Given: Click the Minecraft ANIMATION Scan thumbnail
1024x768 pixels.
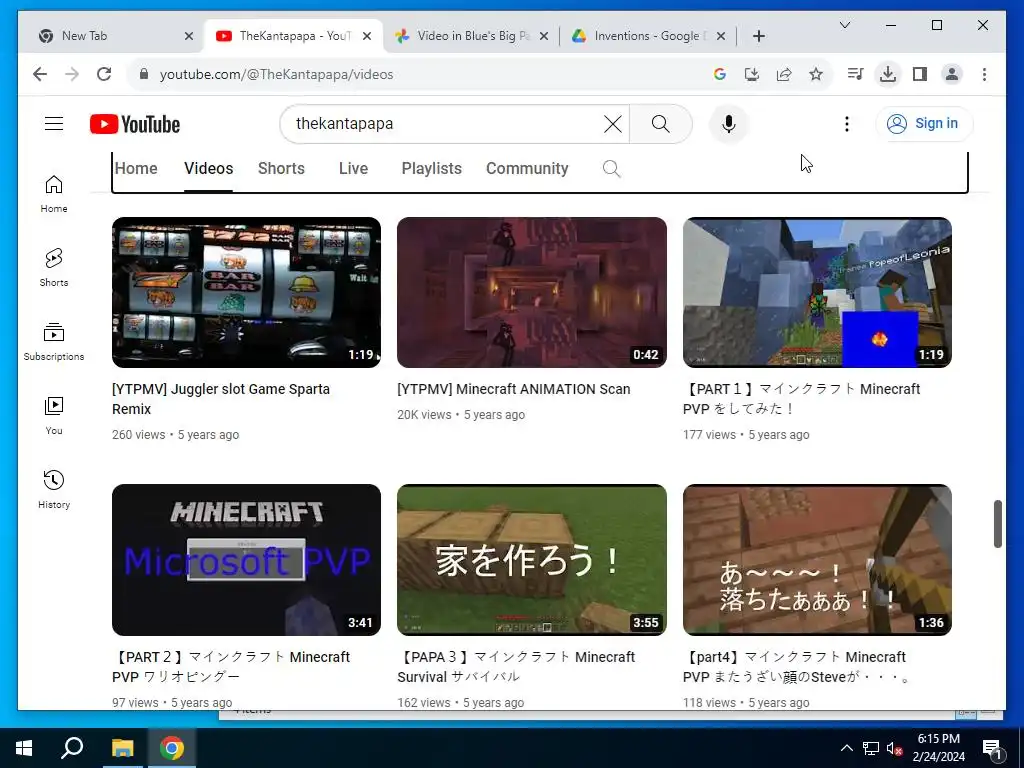Looking at the screenshot, I should [532, 293].
